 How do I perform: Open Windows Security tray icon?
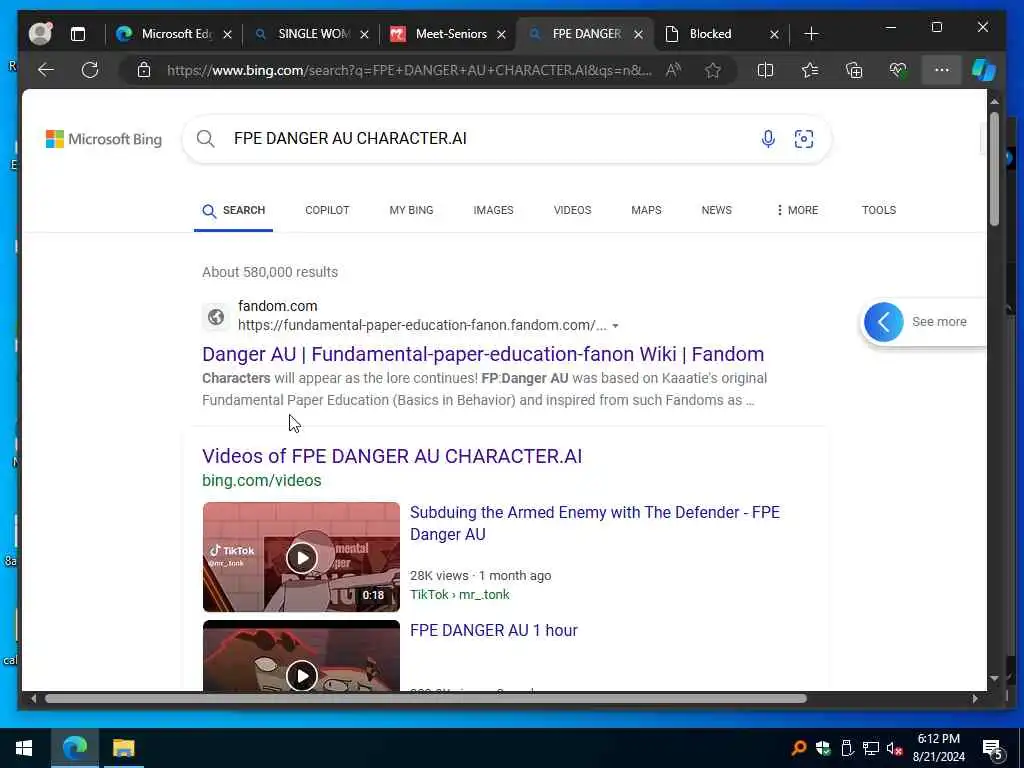click(823, 748)
